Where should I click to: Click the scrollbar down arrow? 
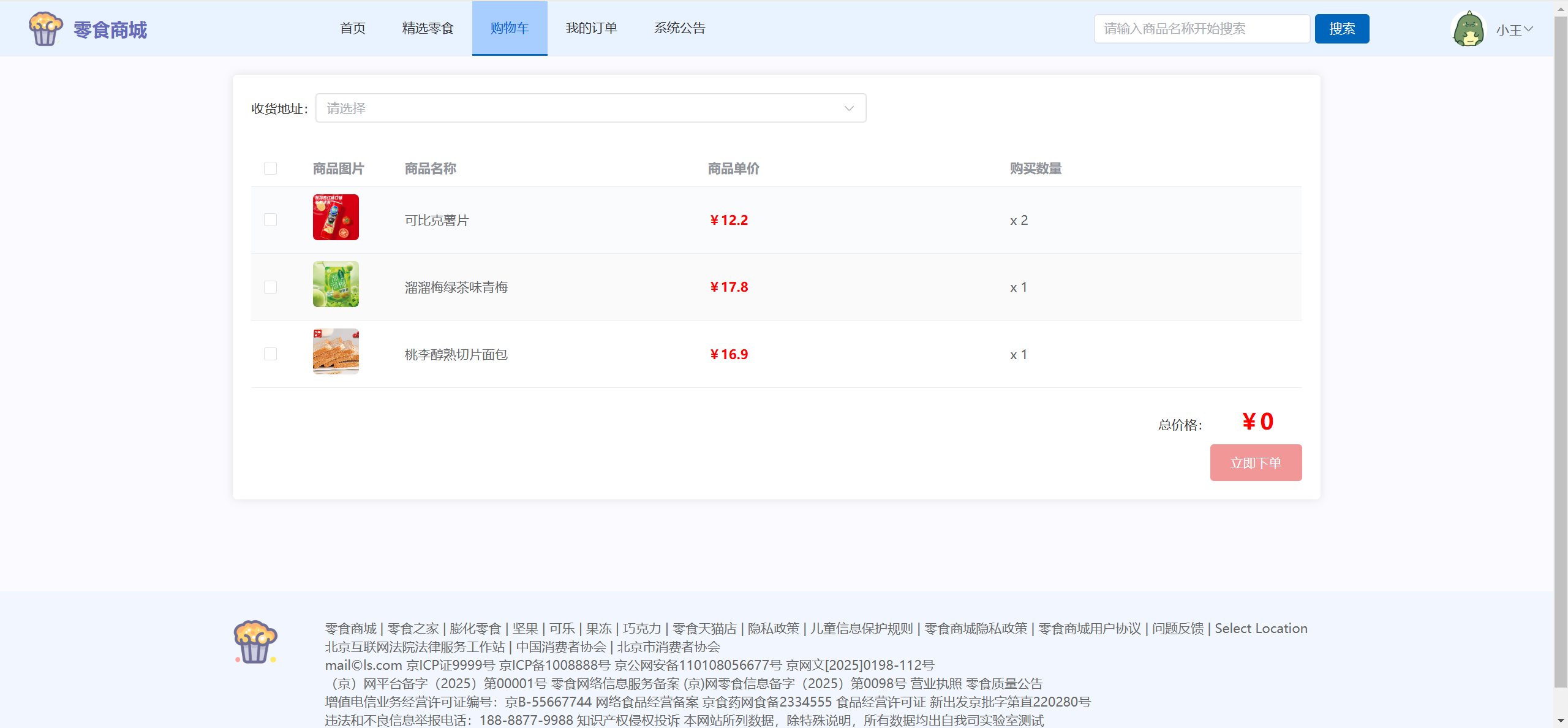[x=1561, y=721]
